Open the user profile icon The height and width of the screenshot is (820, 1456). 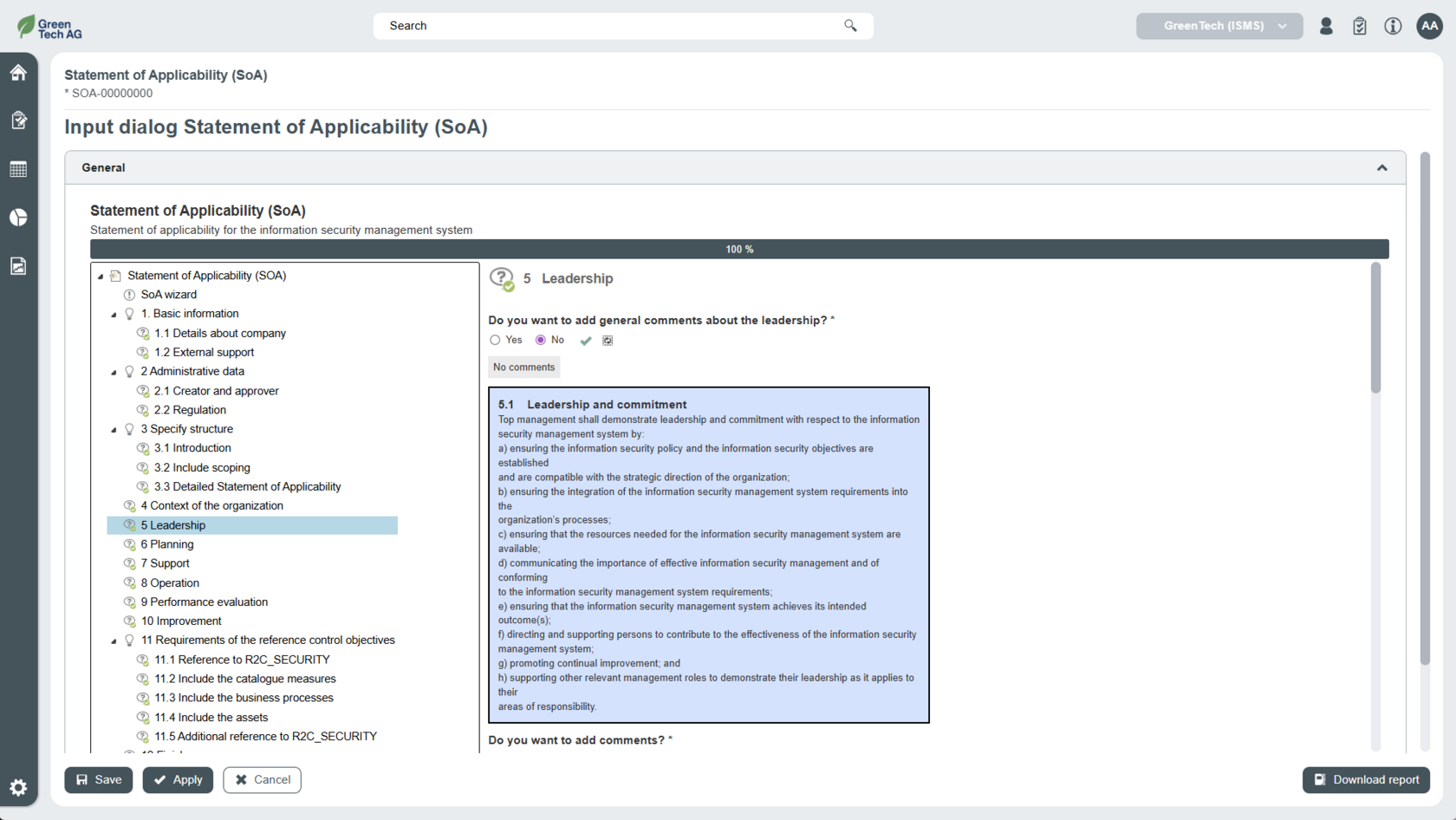click(x=1326, y=26)
